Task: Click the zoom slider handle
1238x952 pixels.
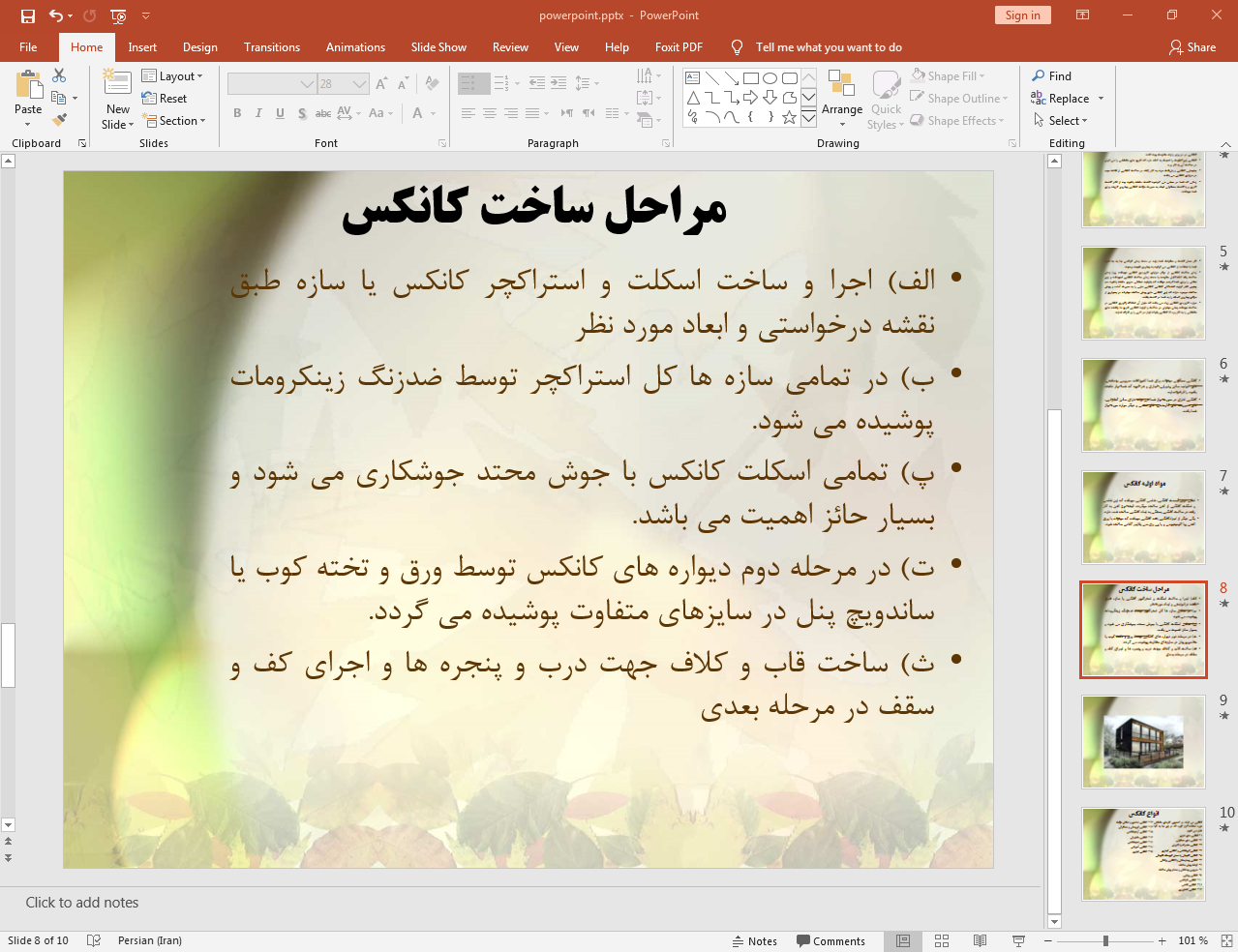Action: 1105,940
